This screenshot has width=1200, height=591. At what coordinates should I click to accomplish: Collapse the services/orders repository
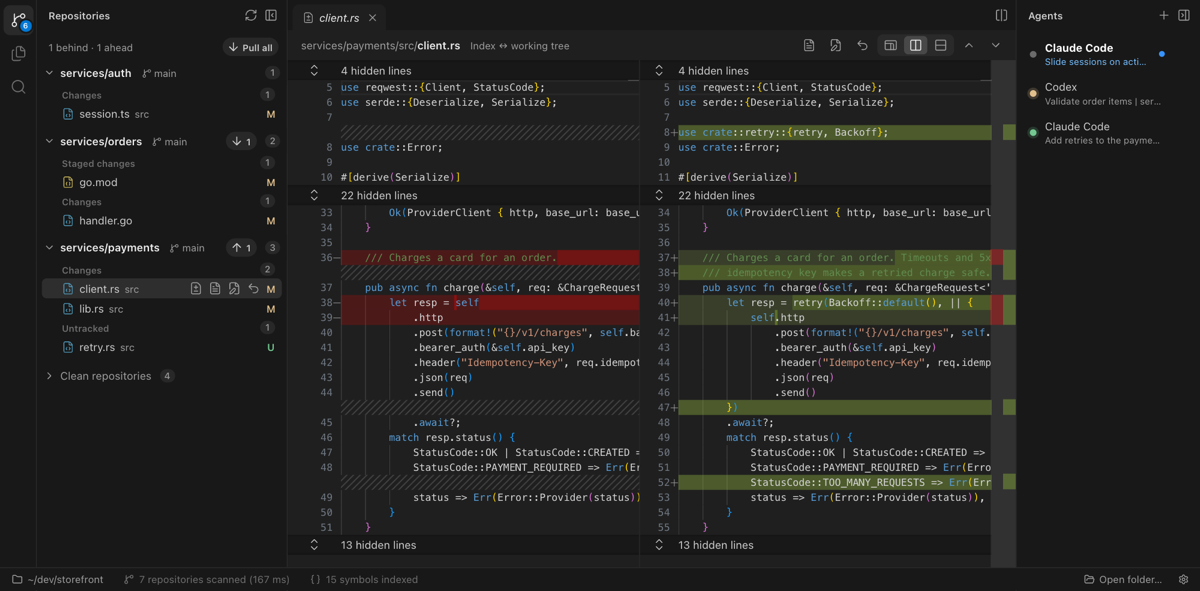pos(49,142)
